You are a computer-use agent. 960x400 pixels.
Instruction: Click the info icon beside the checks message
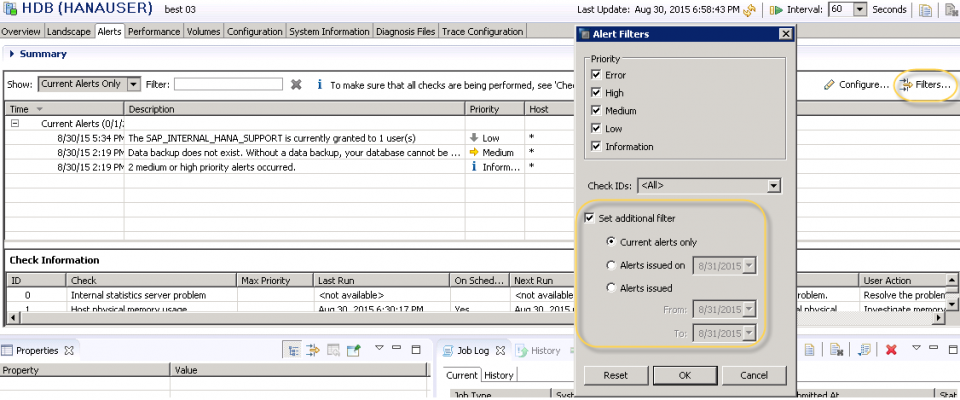point(319,85)
